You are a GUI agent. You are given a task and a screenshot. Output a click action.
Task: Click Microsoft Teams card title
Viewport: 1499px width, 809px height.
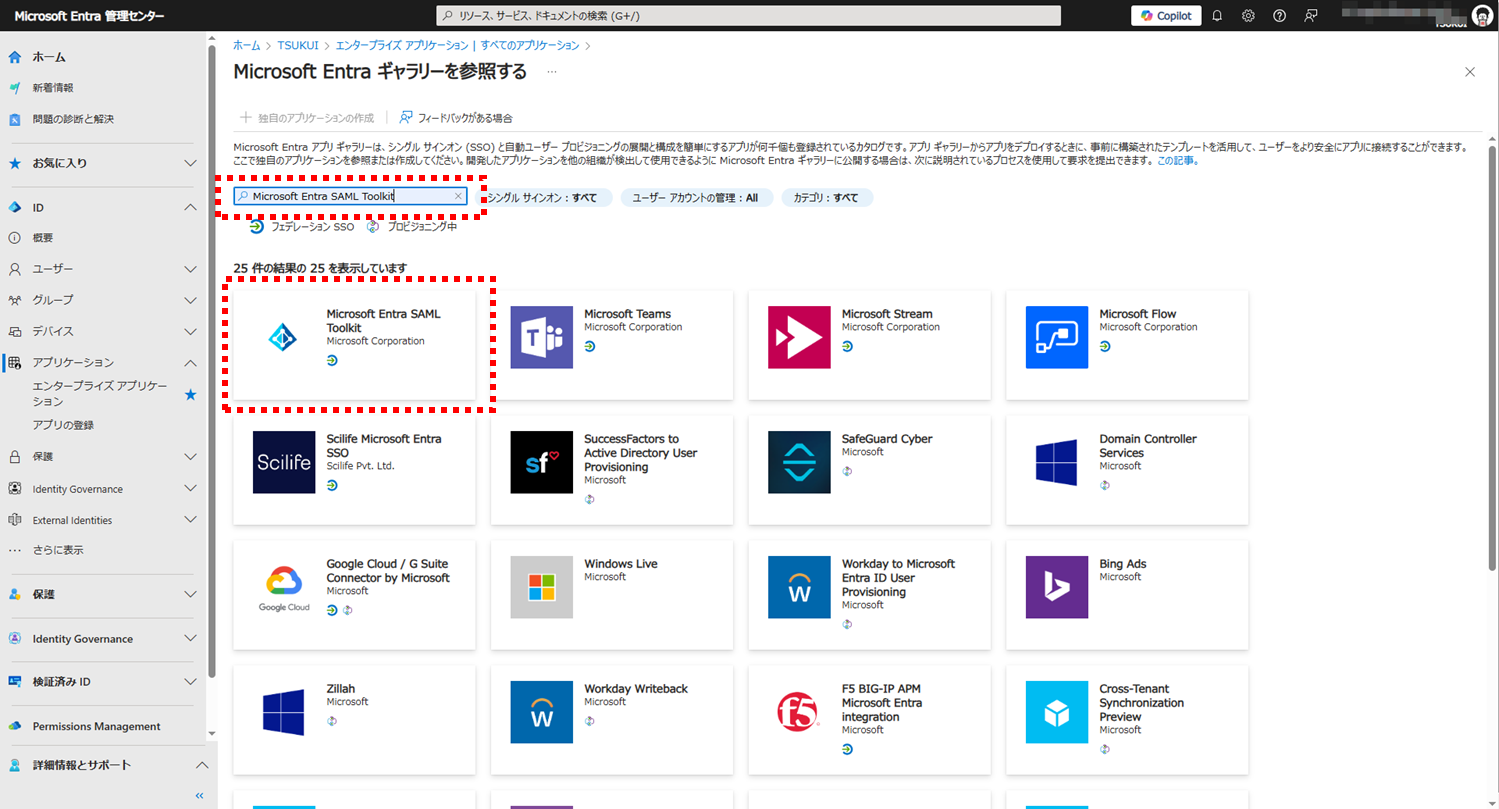tap(627, 314)
